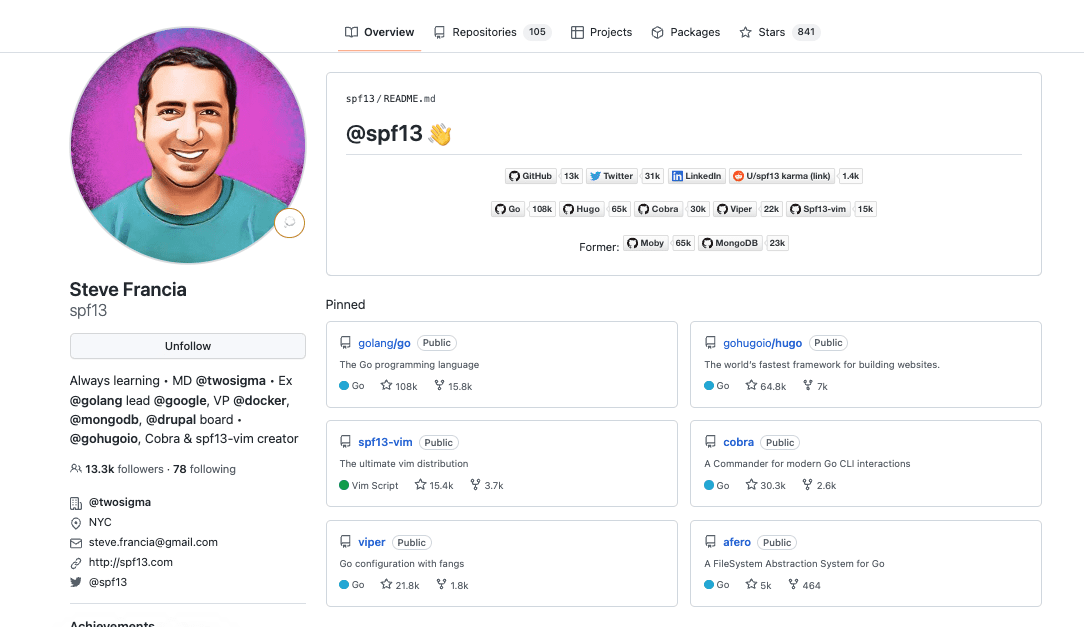Click the spf13-vim star count 15.4k
Image resolution: width=1084 pixels, height=627 pixels.
[433, 485]
